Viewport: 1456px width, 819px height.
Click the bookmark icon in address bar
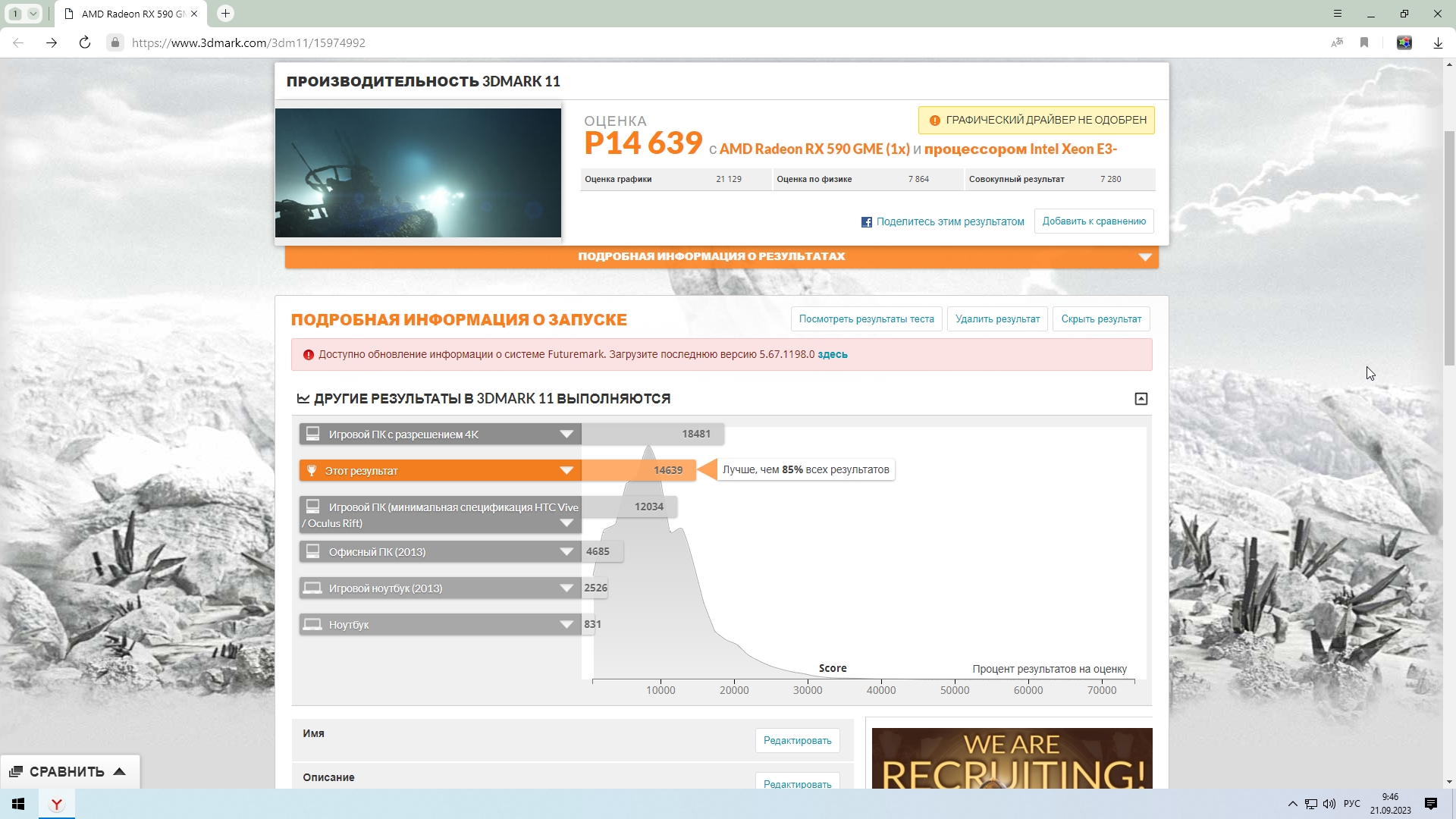click(x=1364, y=42)
